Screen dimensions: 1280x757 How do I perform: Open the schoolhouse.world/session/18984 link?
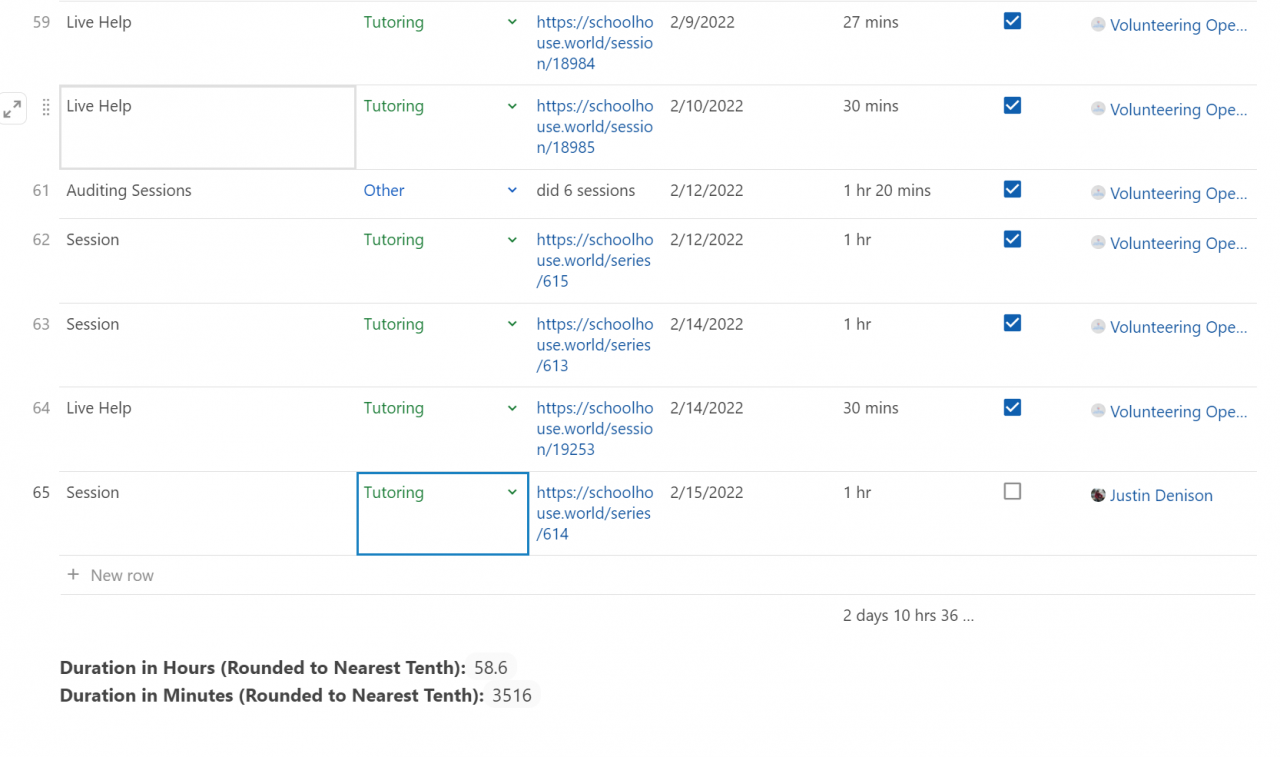594,43
